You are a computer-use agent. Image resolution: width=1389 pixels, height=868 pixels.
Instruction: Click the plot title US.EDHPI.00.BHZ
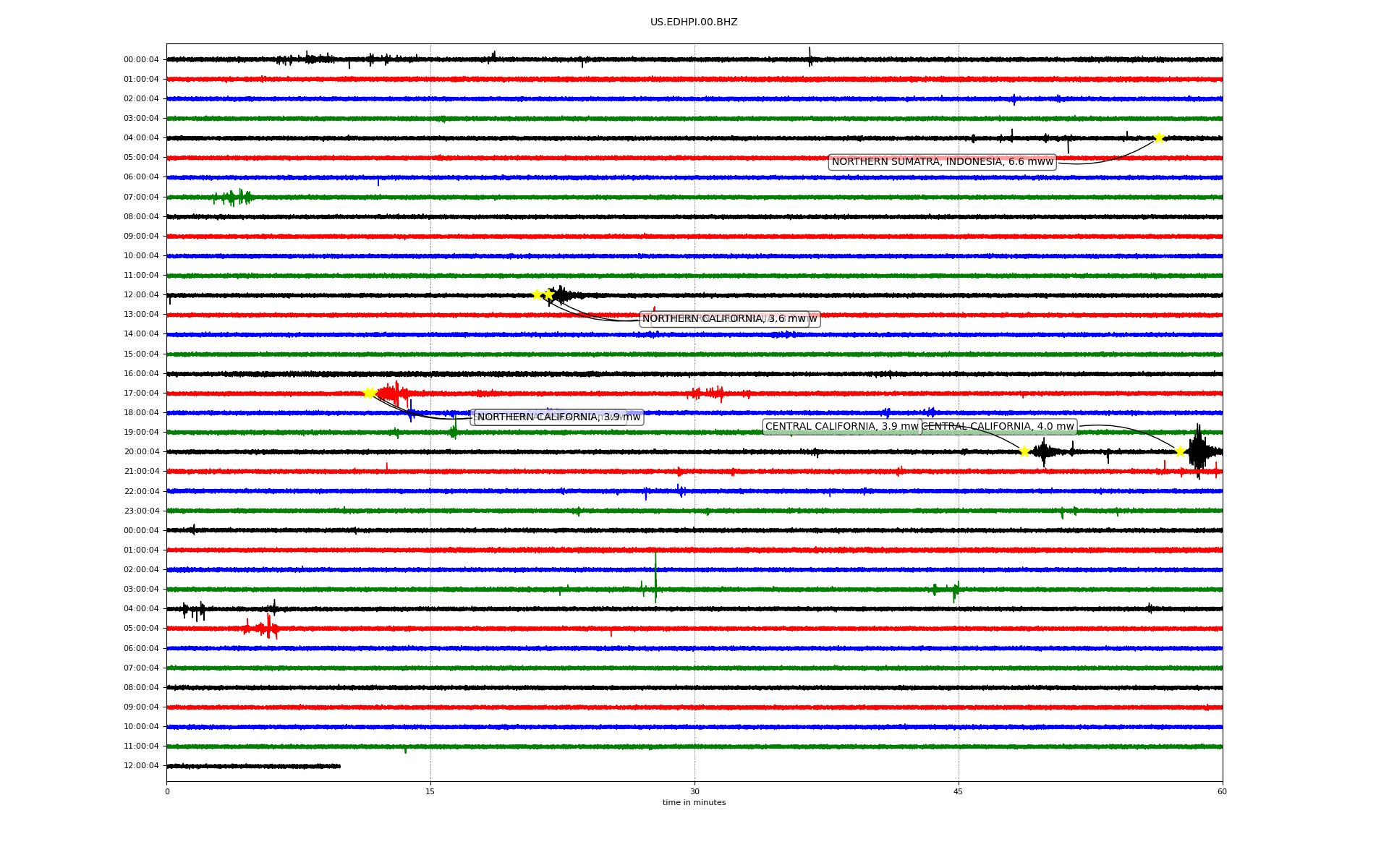tap(694, 22)
